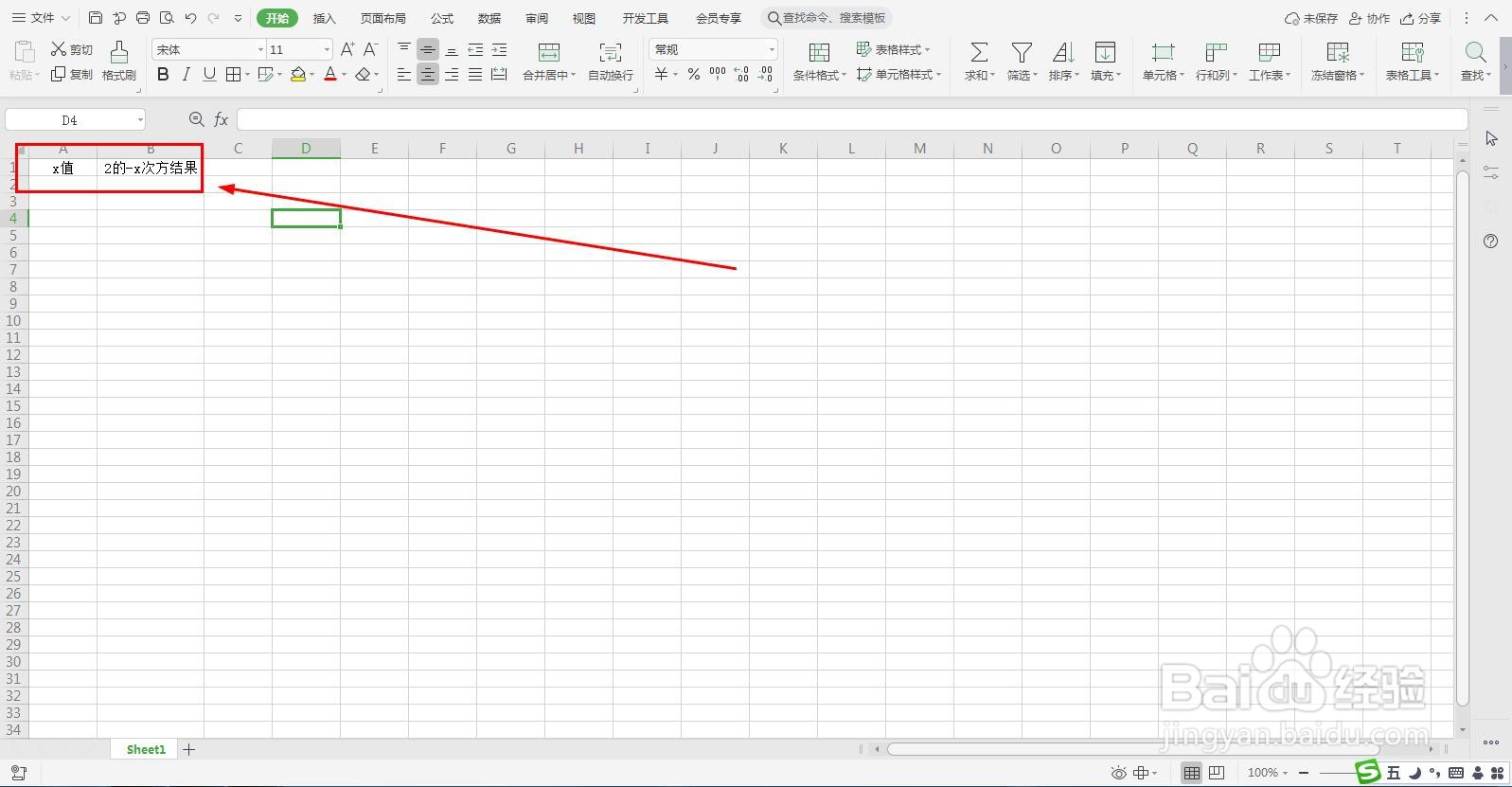The height and width of the screenshot is (787, 1512).
Task: Click the Table Tools (表格工具) icon
Action: coord(1413,52)
